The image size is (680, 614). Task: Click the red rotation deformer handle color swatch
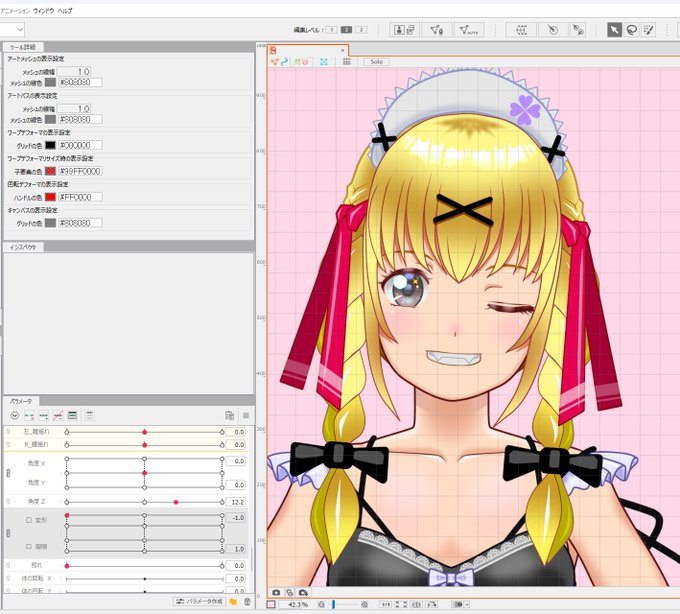click(x=50, y=197)
